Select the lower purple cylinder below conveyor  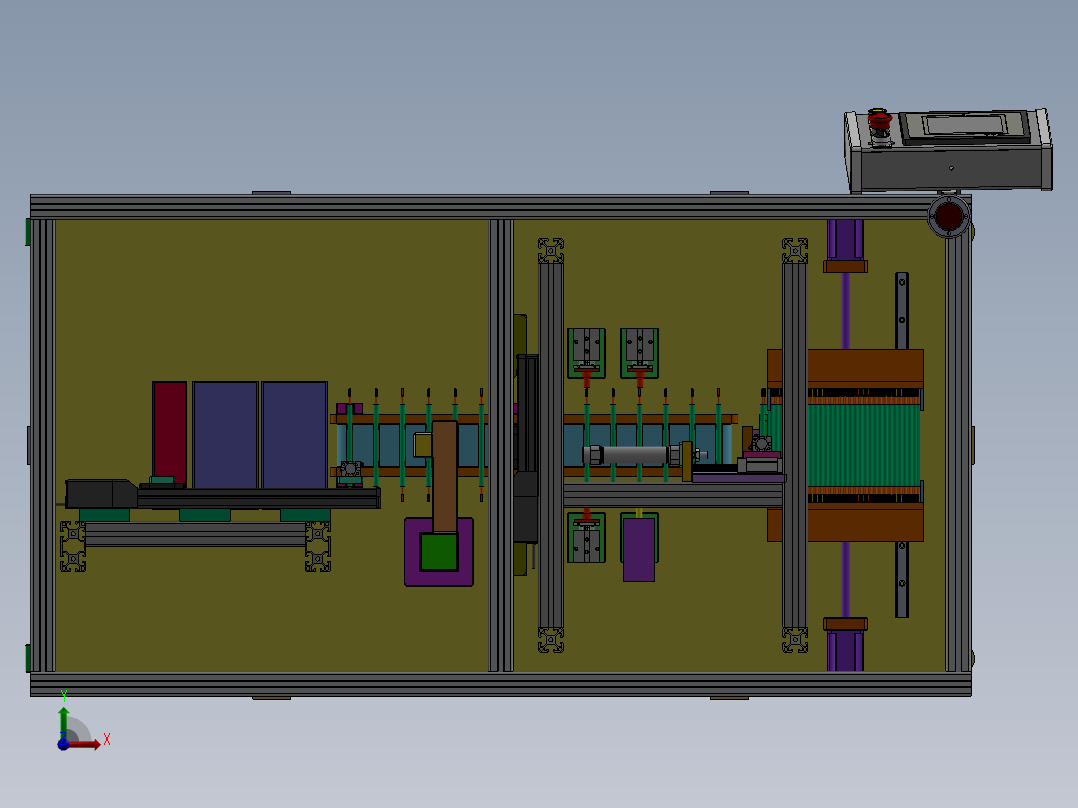845,650
